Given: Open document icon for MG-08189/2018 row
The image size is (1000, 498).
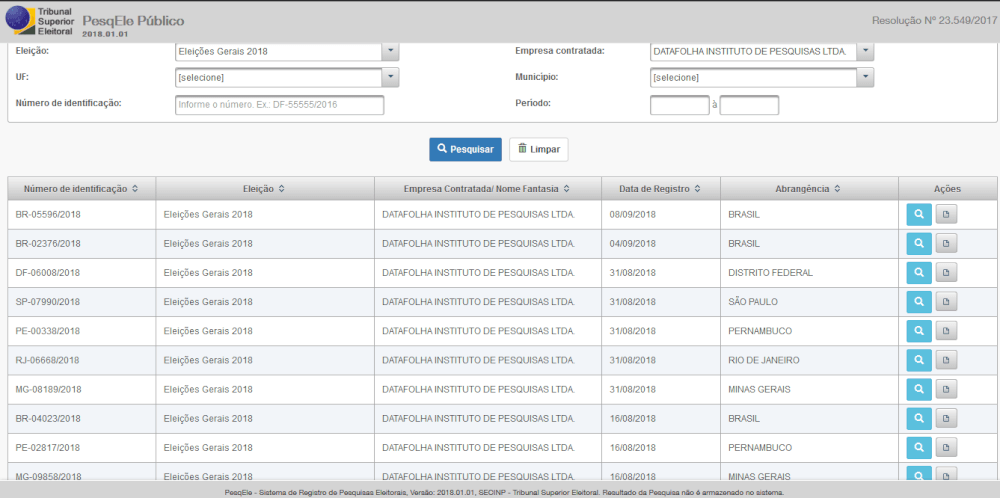Looking at the screenshot, I should (x=946, y=389).
